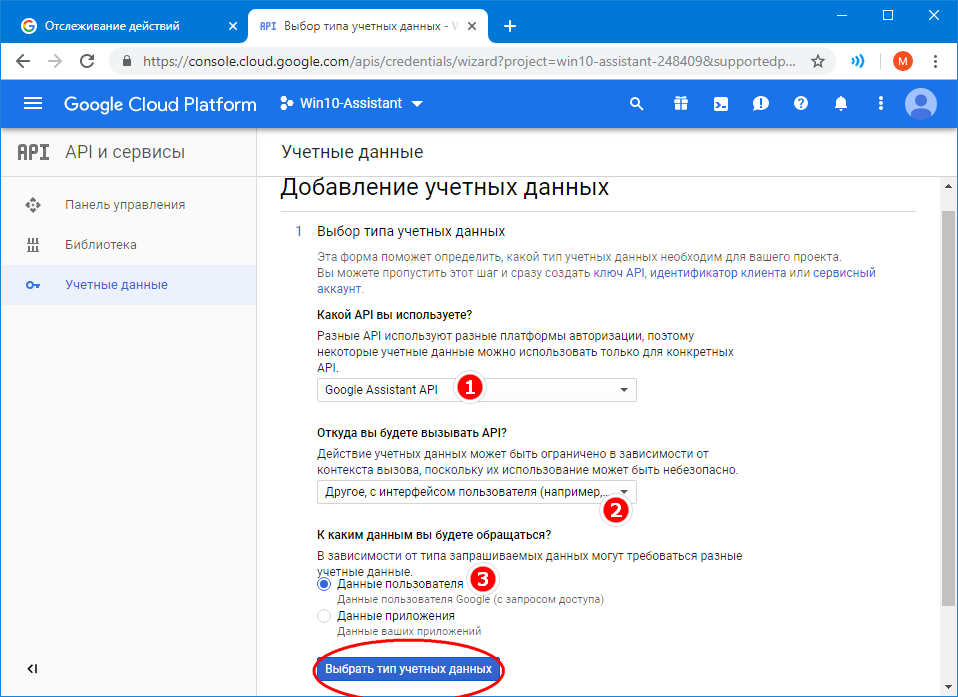Bookmark this page with star icon

[817, 61]
